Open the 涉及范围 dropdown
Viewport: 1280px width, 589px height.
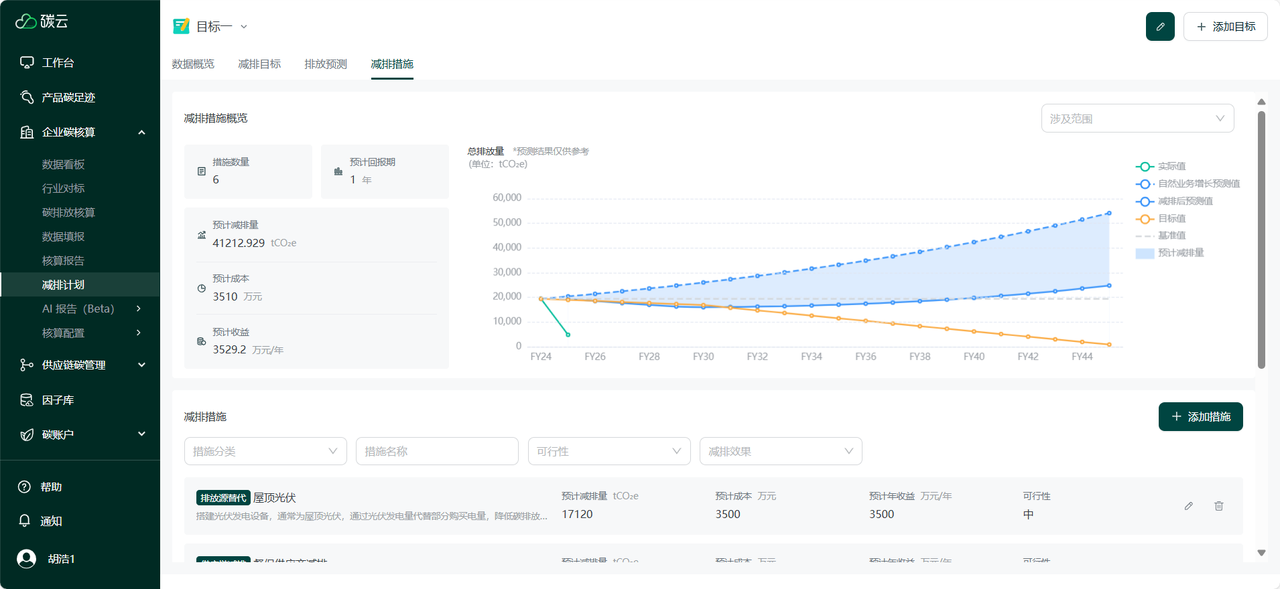point(1137,119)
